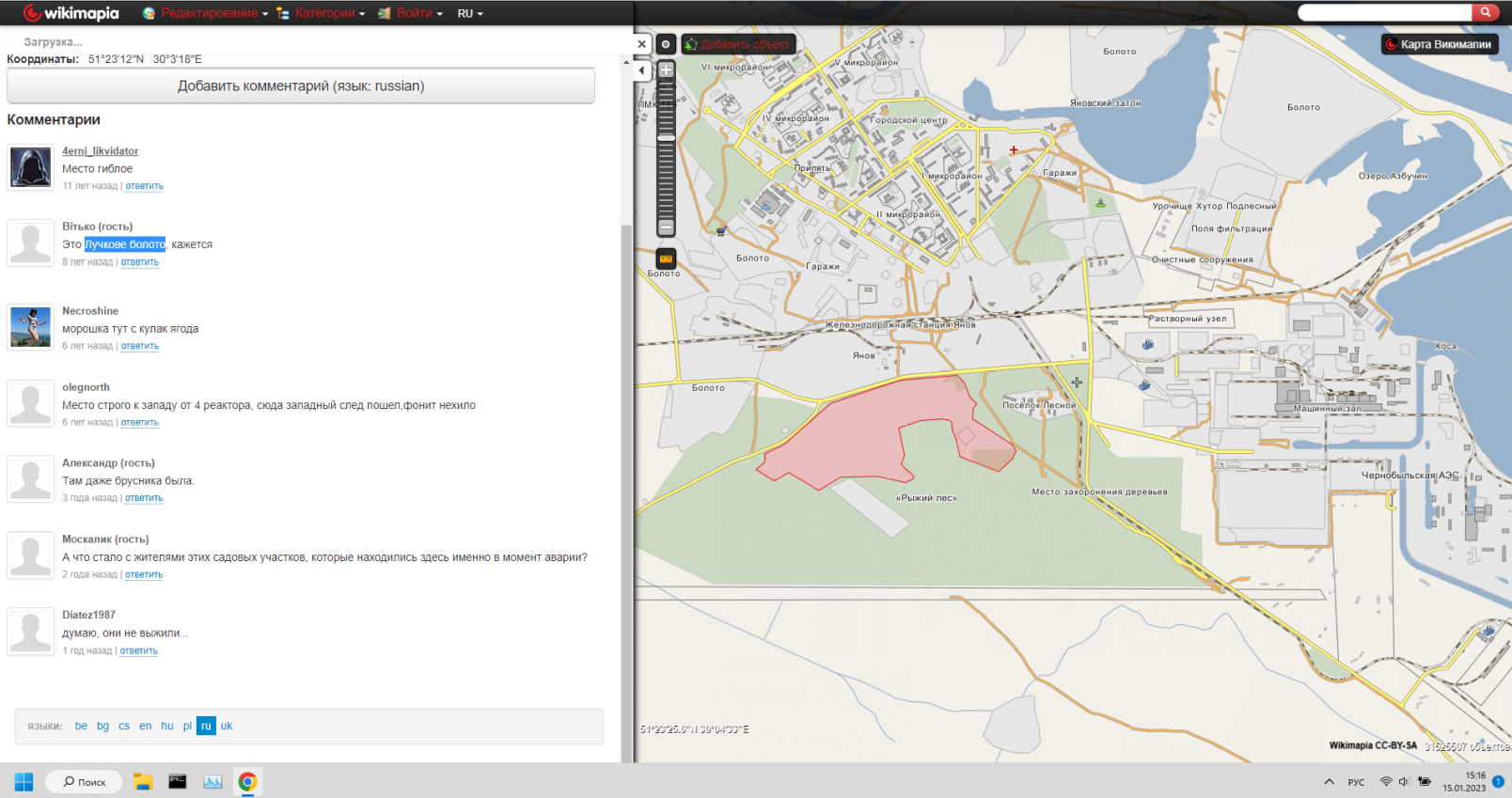Zoom out with the map minus button

click(666, 227)
